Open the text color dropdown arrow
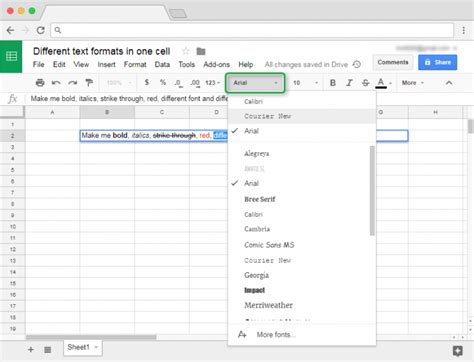Viewport: 474px width, 362px height. [390, 83]
